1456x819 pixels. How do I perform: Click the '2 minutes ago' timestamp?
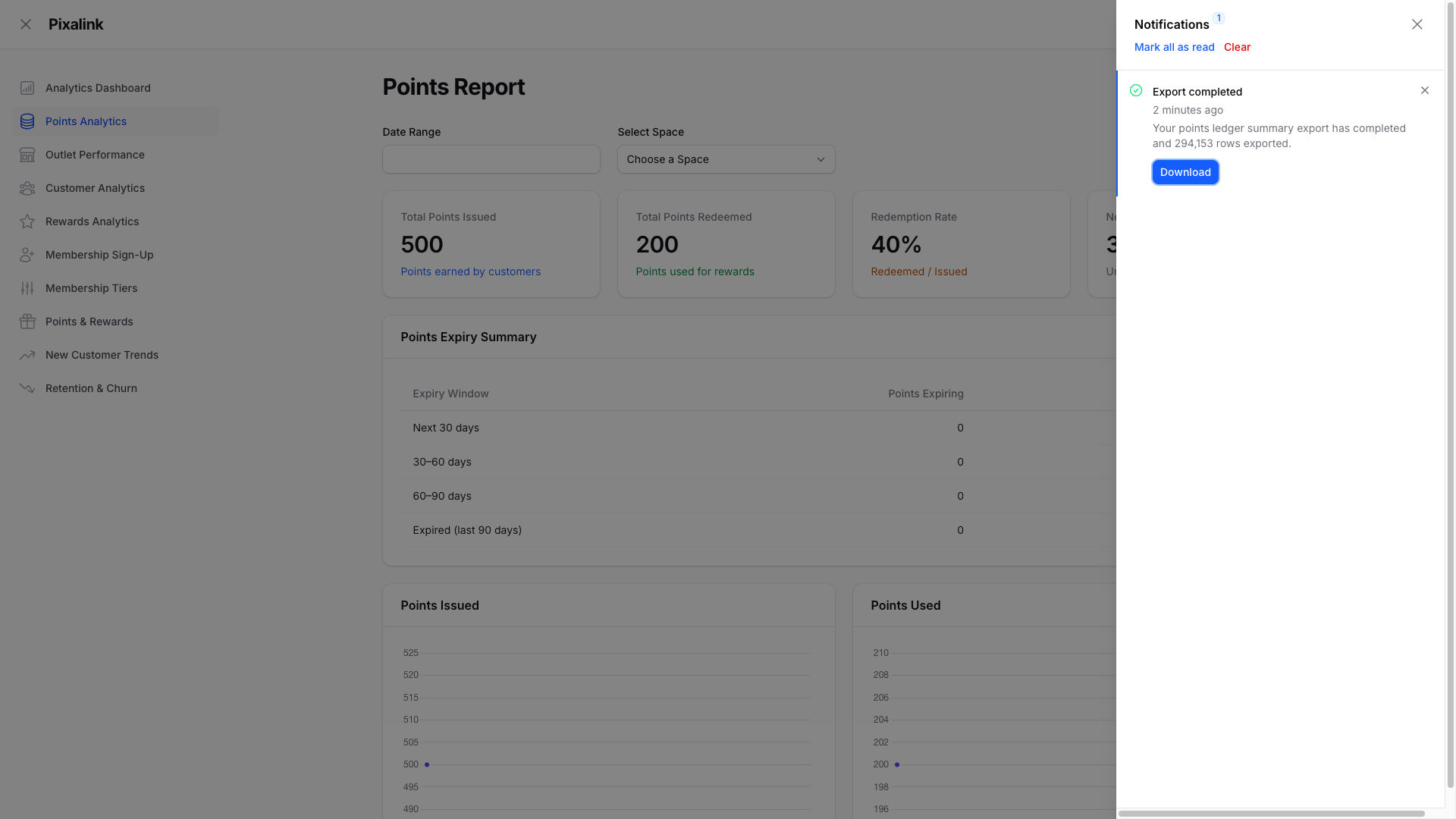[x=1188, y=110]
